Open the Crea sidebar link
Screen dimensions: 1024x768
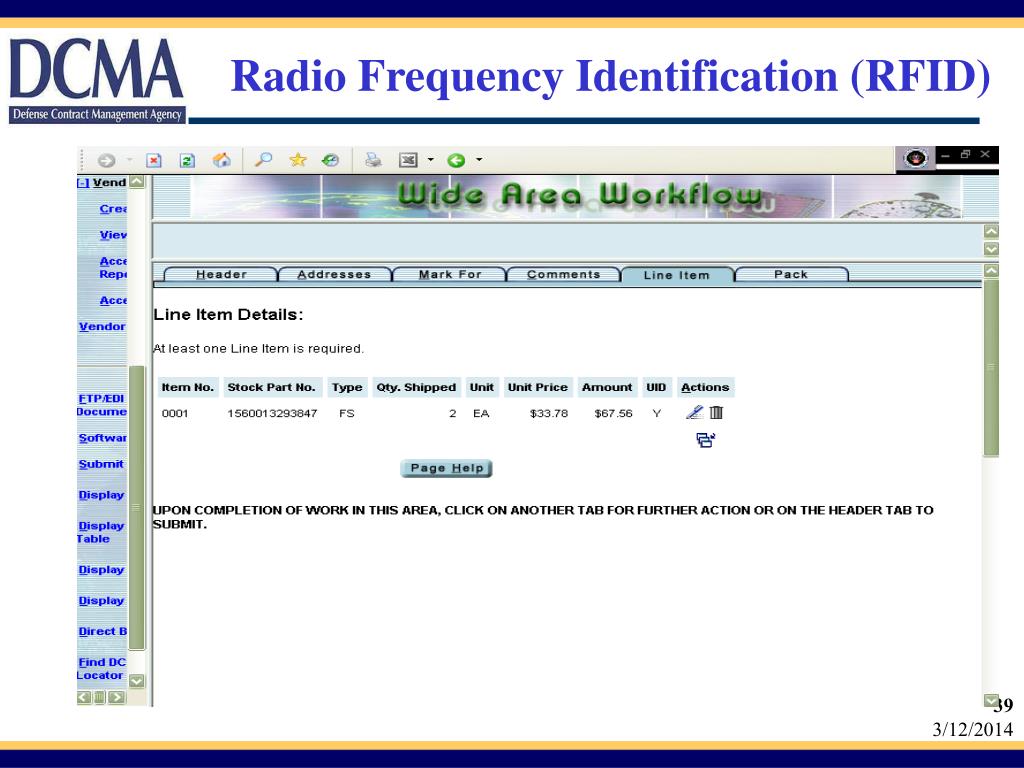[113, 209]
